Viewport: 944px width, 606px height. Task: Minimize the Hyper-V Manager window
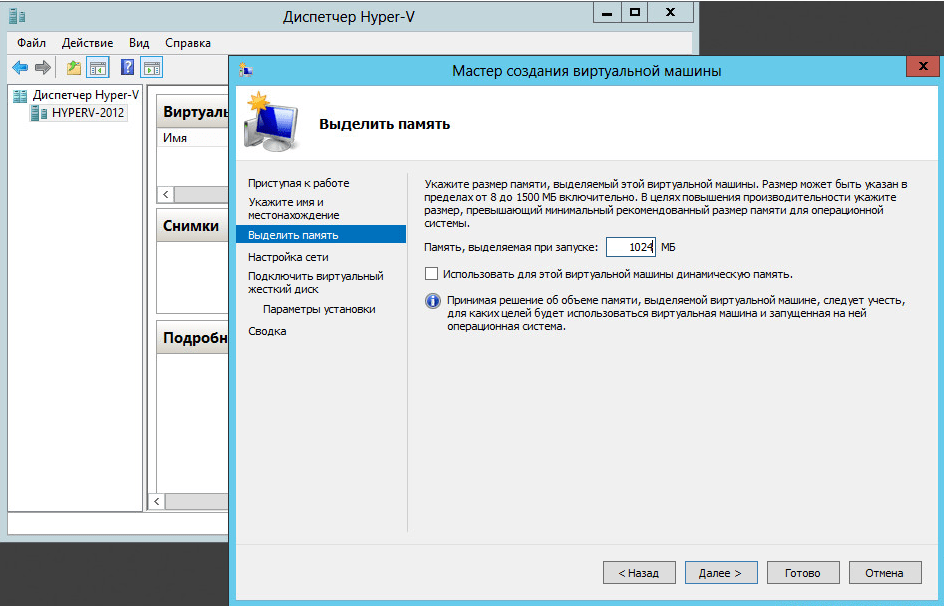[x=607, y=13]
